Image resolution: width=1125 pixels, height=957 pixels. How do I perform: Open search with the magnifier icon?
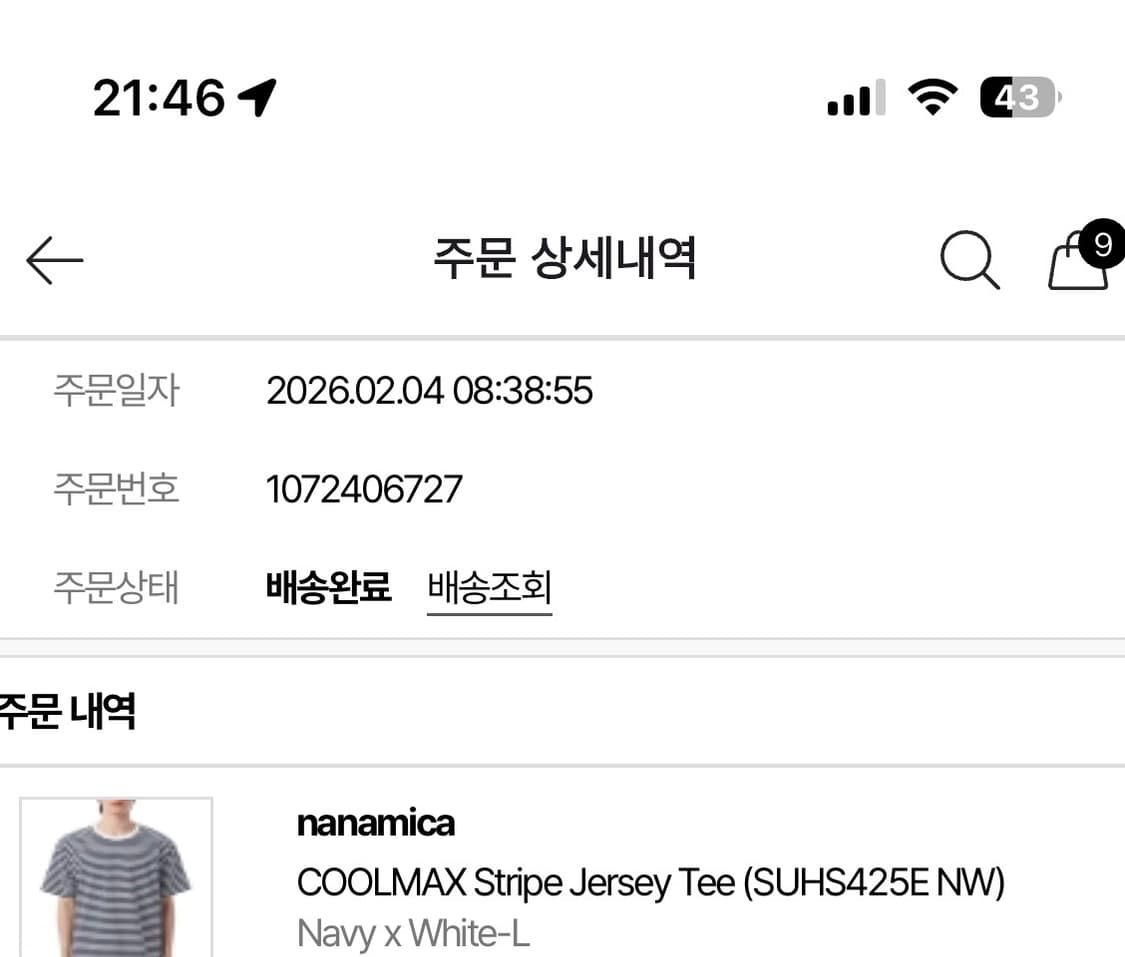pyautogui.click(x=968, y=259)
